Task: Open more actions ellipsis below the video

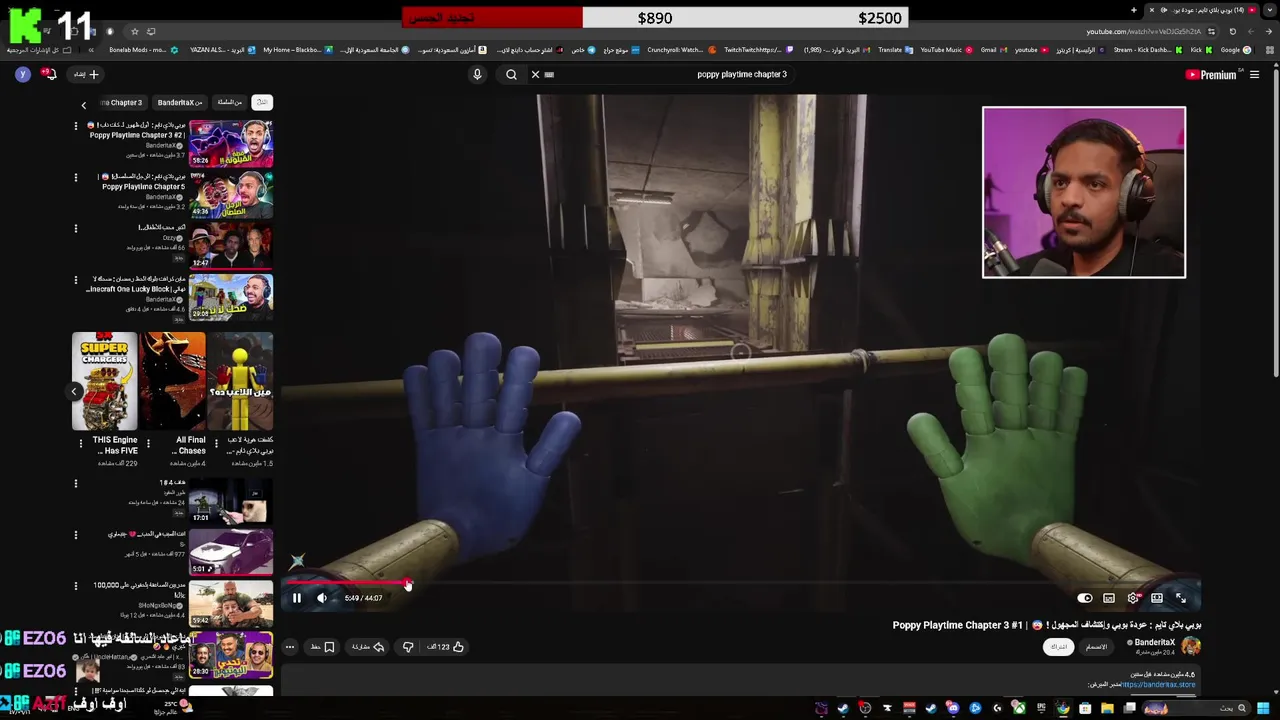Action: [290, 647]
